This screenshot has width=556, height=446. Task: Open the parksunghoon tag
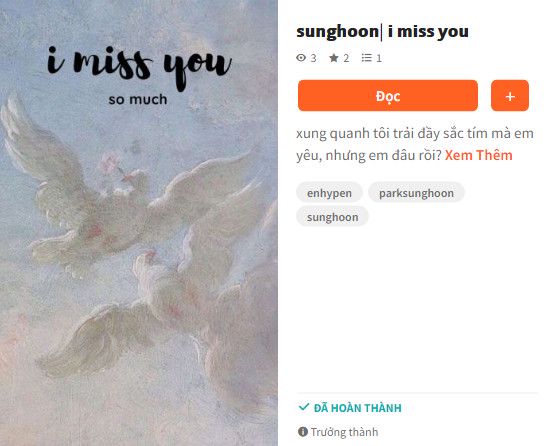point(416,193)
